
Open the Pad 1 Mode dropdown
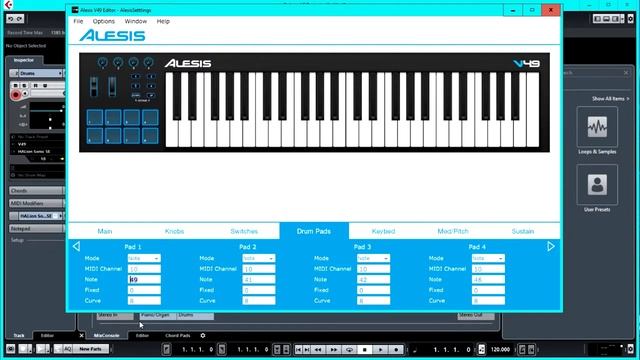144,258
